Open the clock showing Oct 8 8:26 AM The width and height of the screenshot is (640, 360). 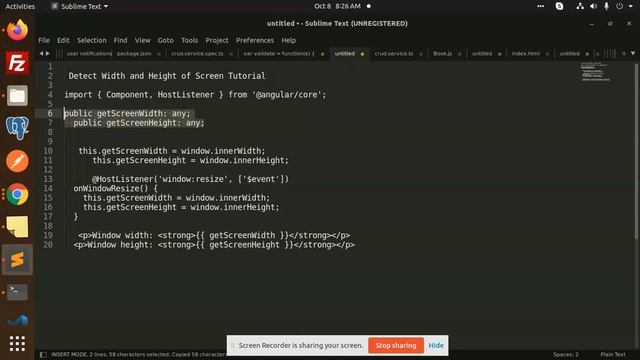(x=337, y=6)
